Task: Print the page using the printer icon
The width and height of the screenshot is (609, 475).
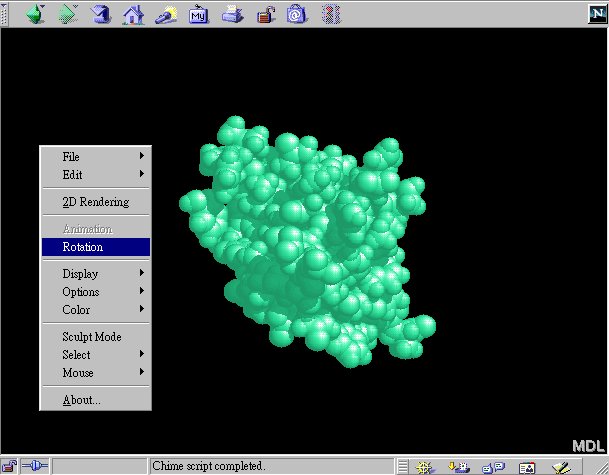Action: tap(232, 15)
